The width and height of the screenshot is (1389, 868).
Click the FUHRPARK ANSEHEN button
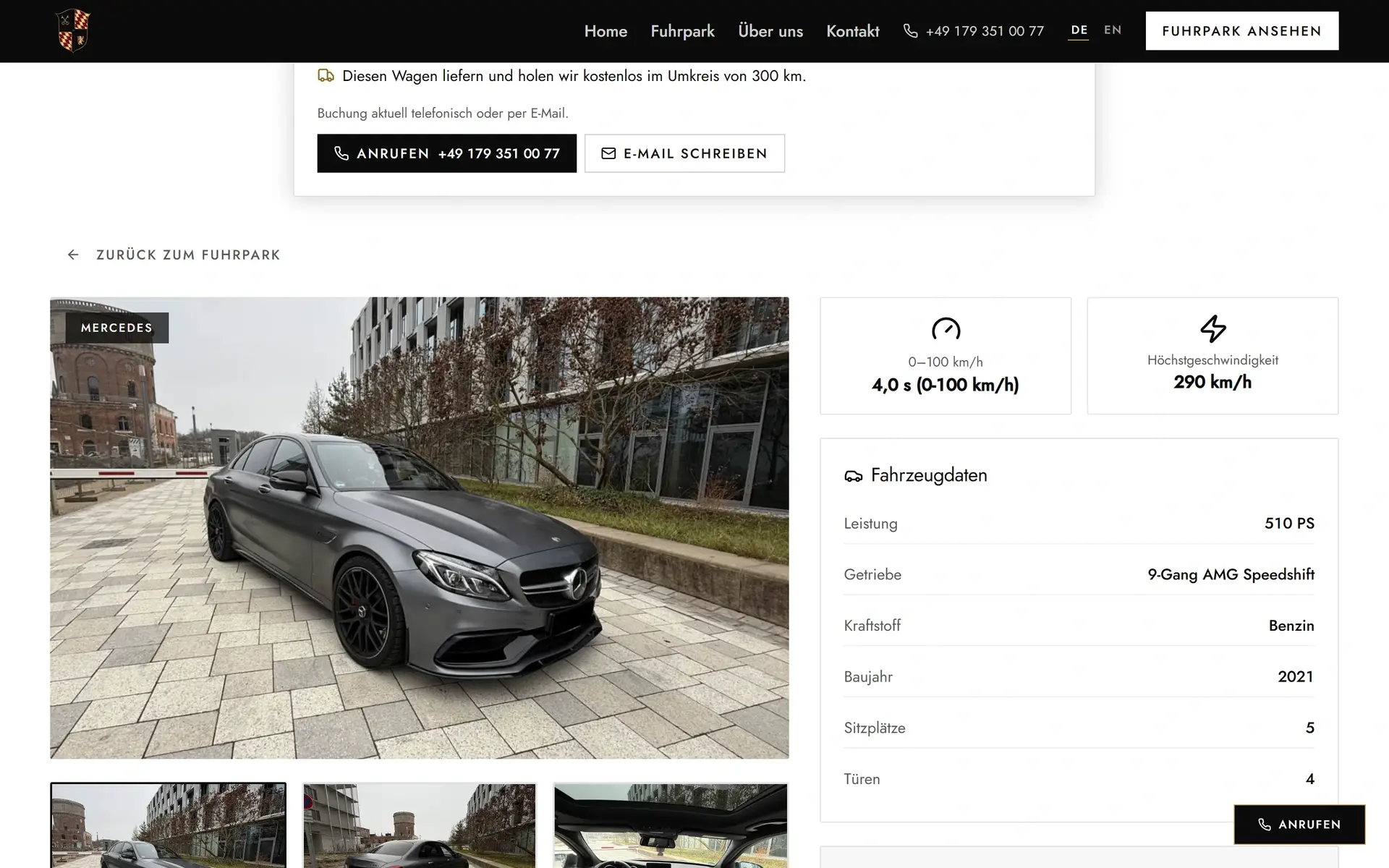(x=1241, y=31)
